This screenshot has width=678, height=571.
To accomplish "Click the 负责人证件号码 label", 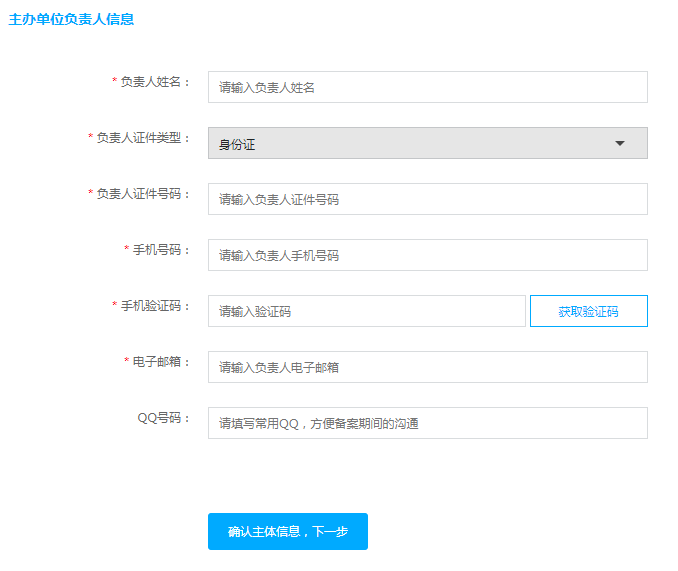I will [143, 194].
